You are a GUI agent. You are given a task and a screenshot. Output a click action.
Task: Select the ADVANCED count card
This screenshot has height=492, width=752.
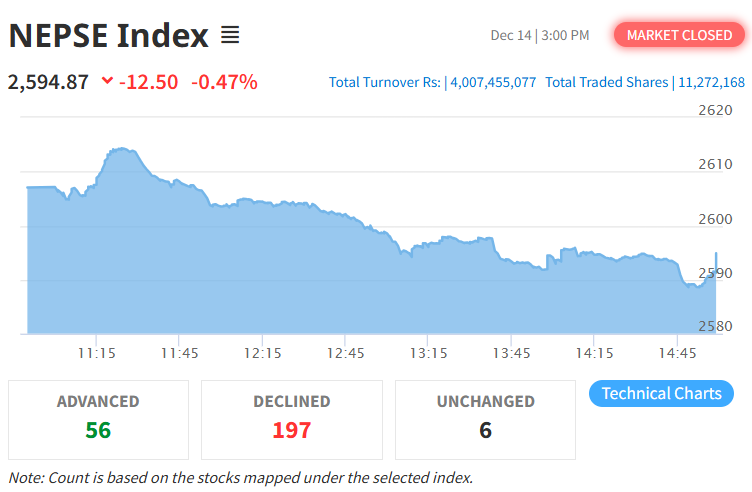coord(98,417)
